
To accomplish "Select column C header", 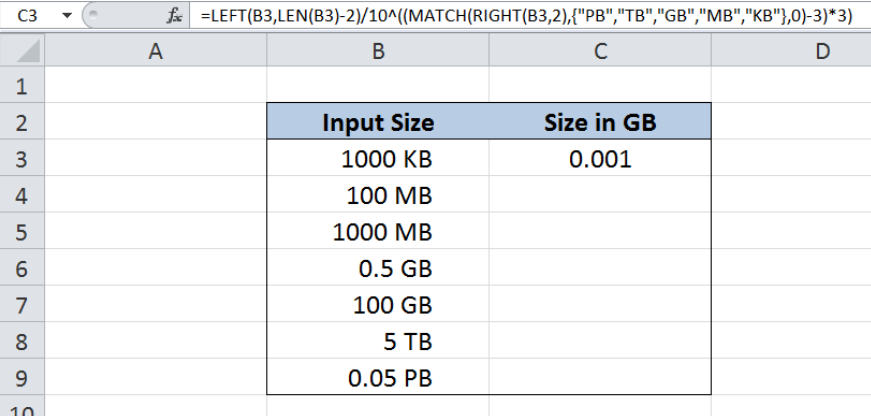I will point(600,51).
